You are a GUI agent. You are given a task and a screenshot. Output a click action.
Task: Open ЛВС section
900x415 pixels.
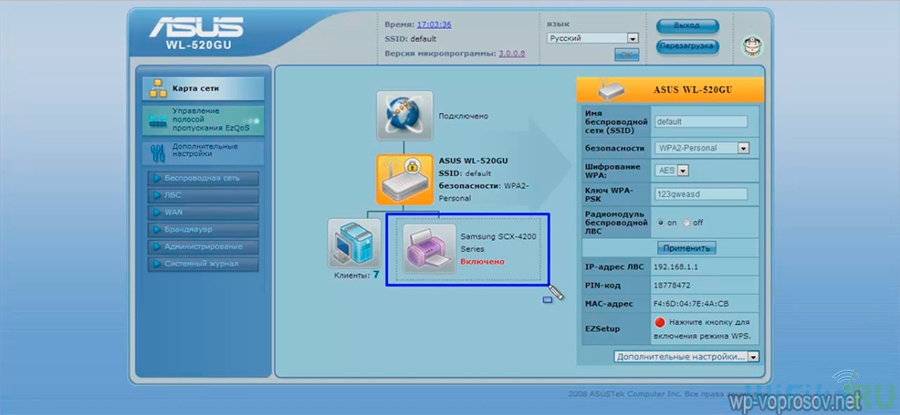pos(203,196)
